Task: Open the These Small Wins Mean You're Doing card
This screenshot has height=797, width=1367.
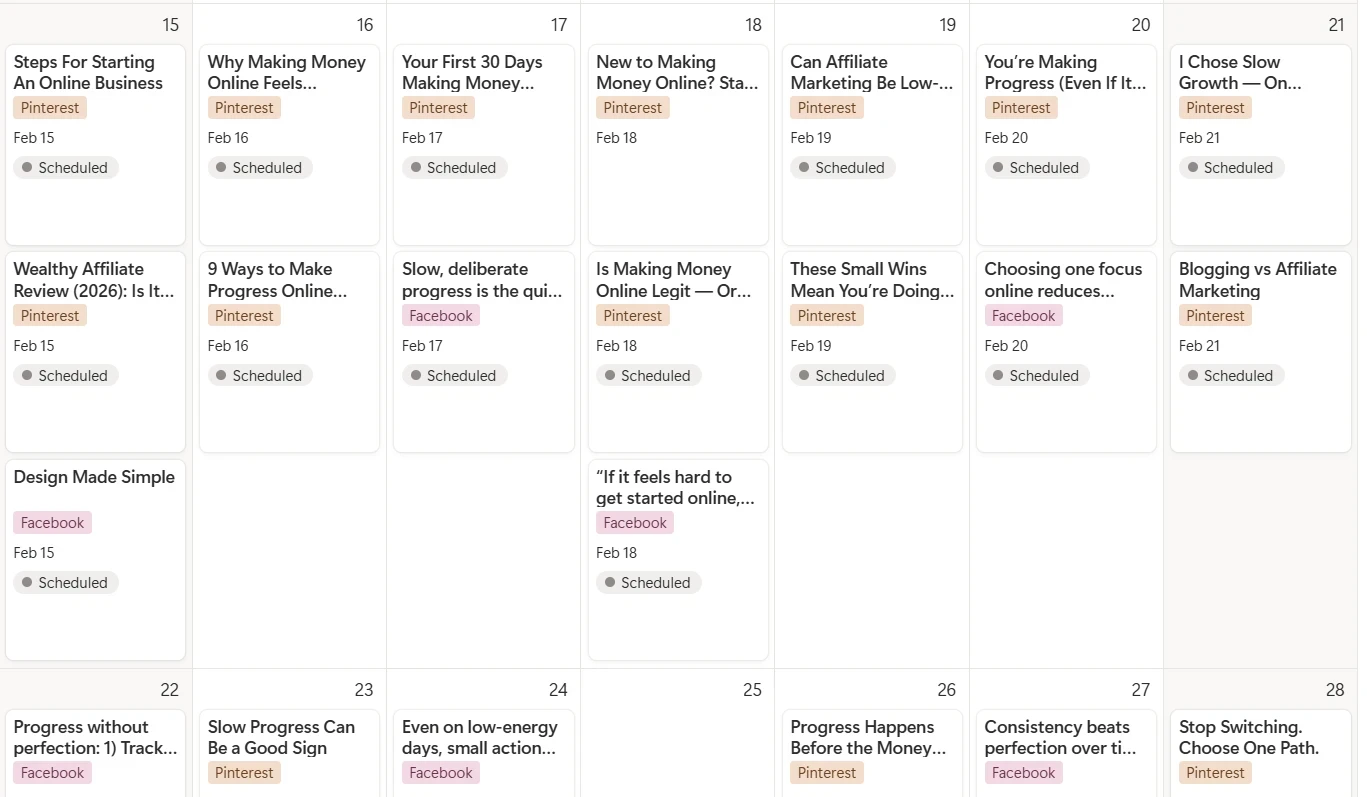Action: coord(871,280)
